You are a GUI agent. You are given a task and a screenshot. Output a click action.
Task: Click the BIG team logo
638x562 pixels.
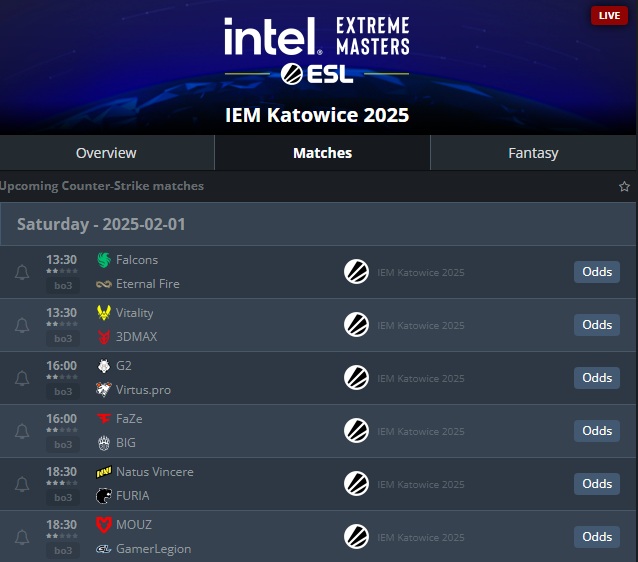tap(104, 443)
